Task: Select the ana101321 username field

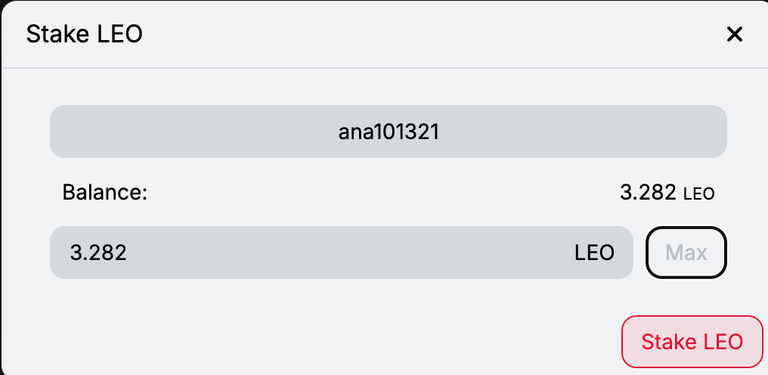Action: point(388,132)
